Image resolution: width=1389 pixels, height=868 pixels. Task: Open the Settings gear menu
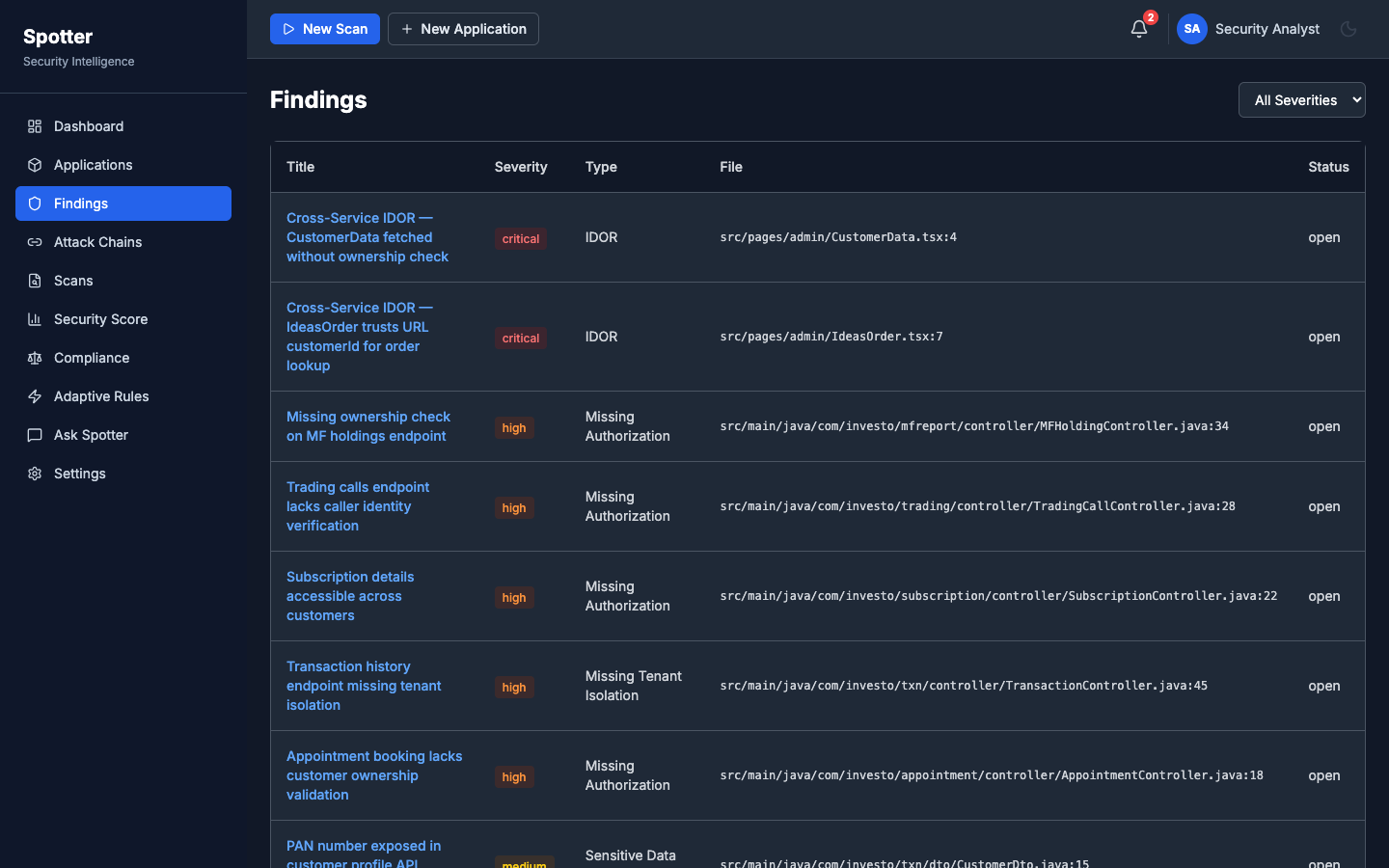[34, 474]
